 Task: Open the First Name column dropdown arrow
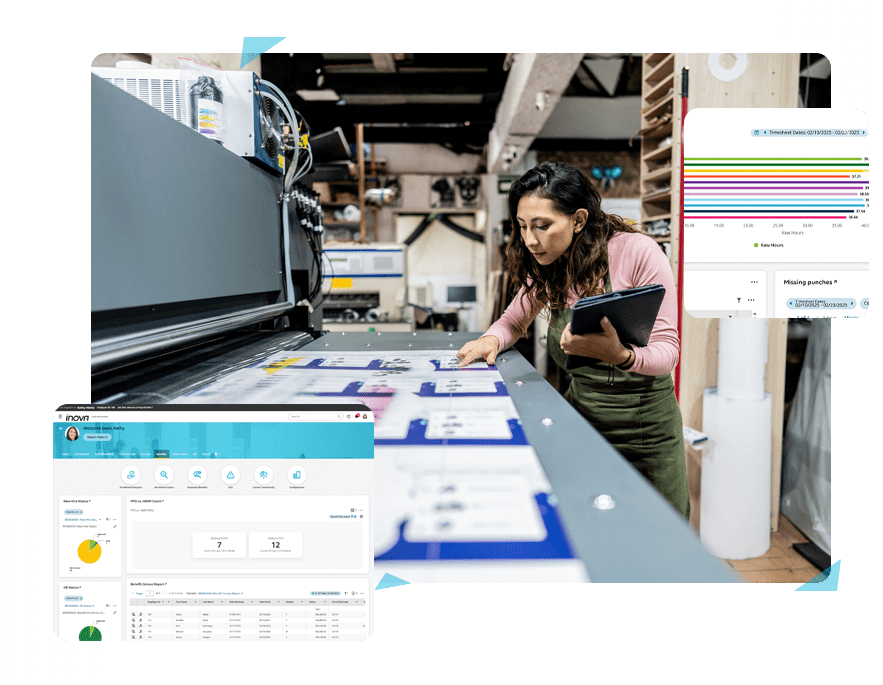click(x=195, y=602)
